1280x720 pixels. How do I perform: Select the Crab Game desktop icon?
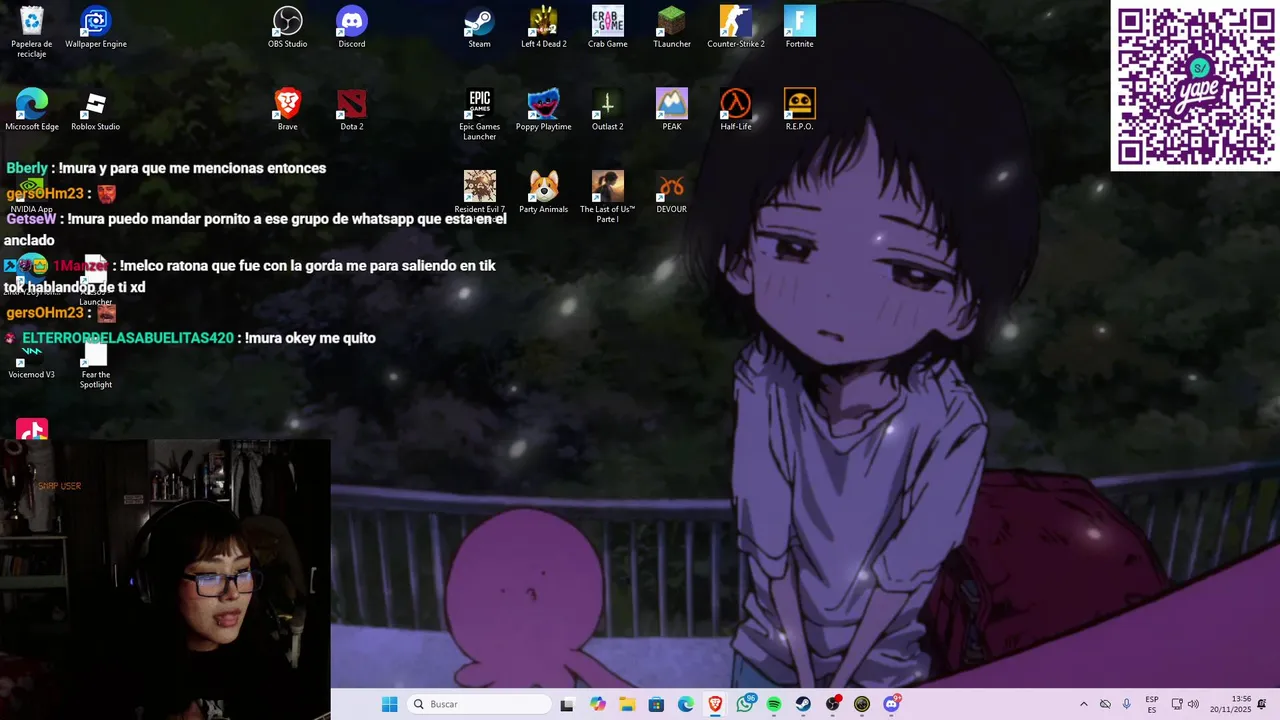(x=608, y=28)
